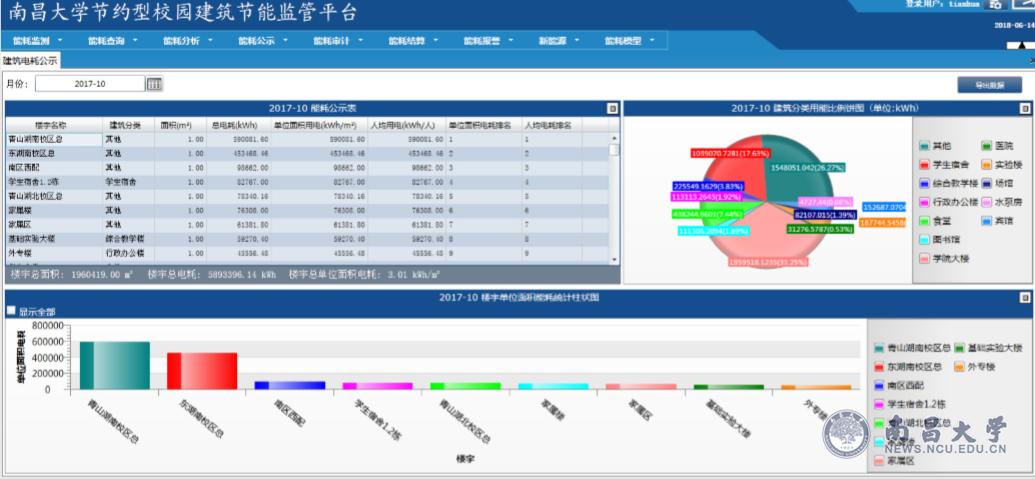Image resolution: width=1035 pixels, height=479 pixels.
Task: Click the user settings icon near login name
Action: click(x=994, y=4)
